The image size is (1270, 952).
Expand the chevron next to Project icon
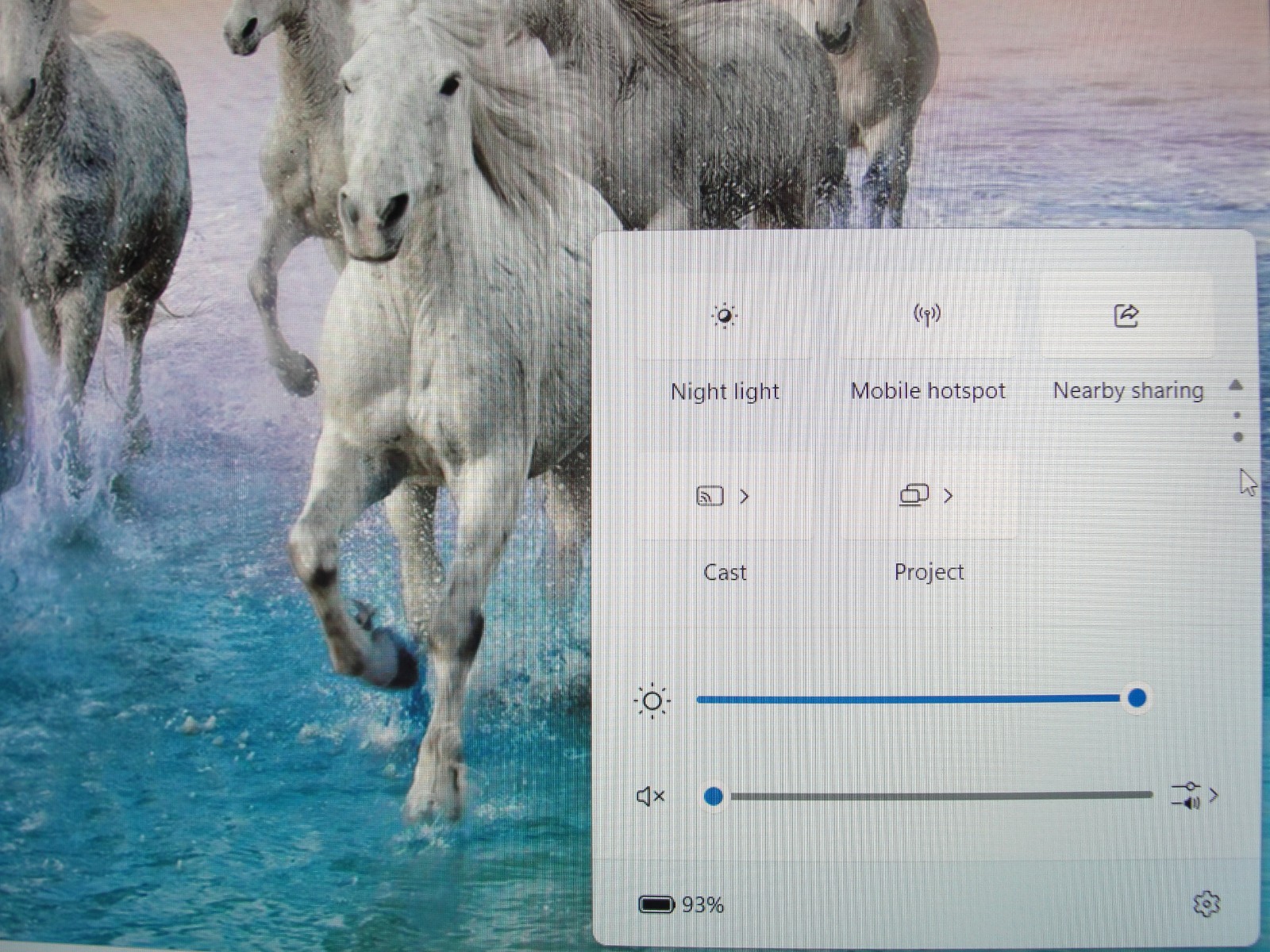point(949,496)
